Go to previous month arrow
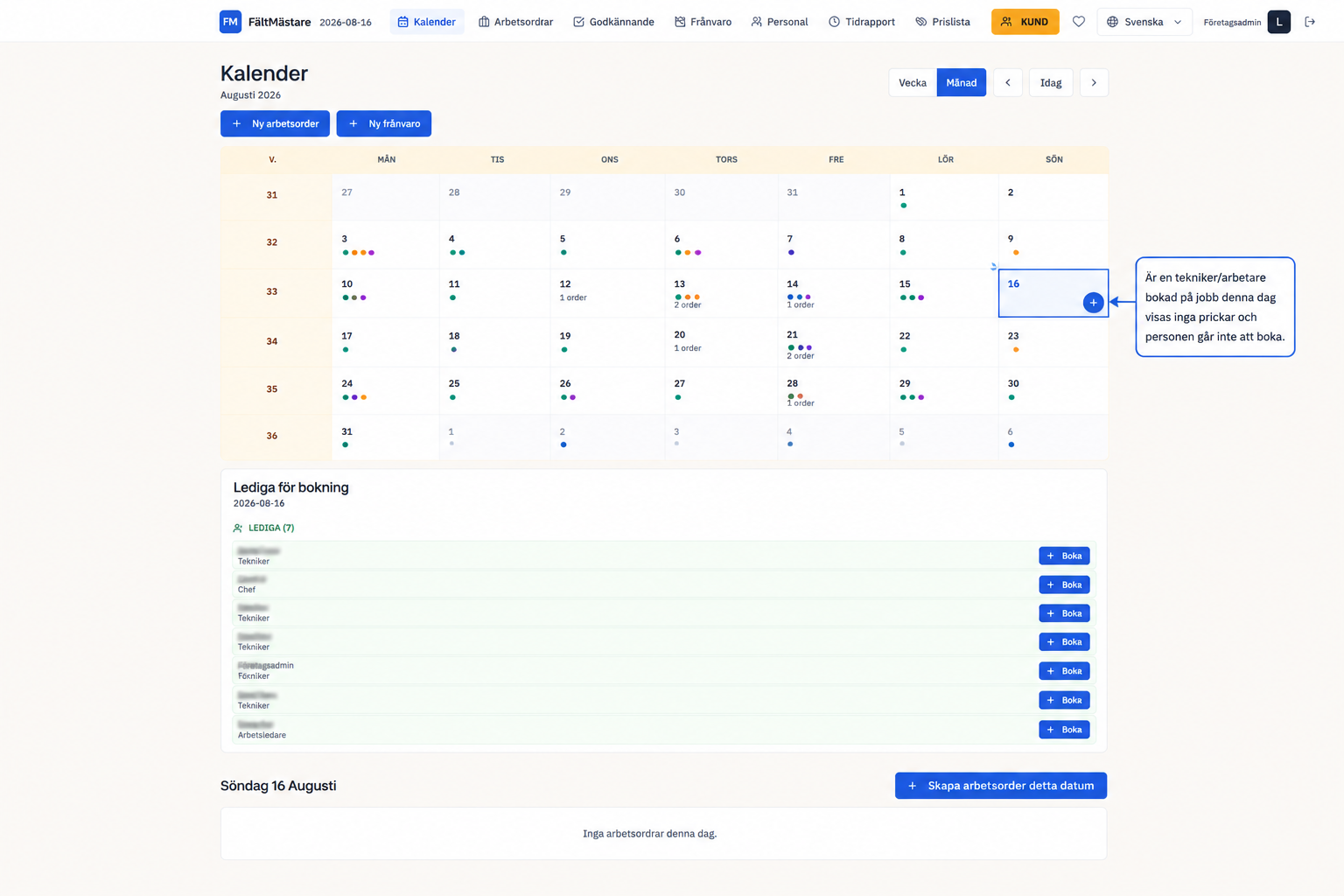 point(1008,82)
